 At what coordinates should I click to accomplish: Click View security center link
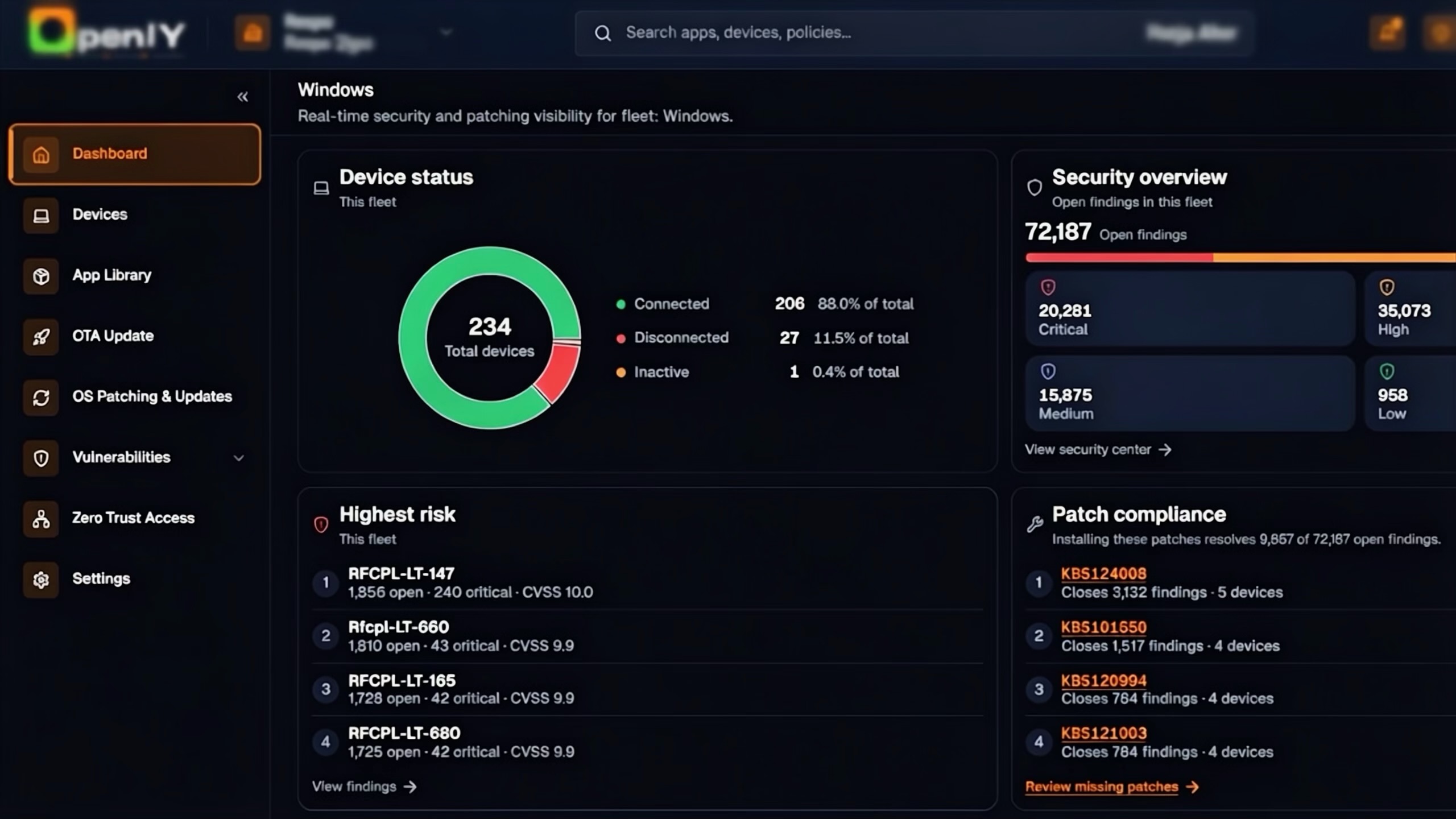point(1098,450)
